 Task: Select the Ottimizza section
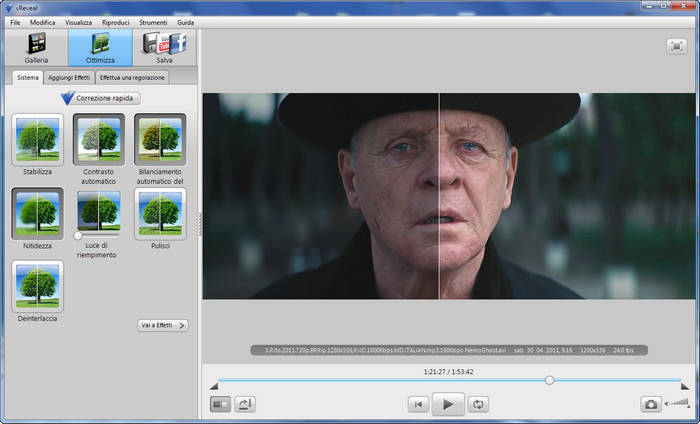coord(100,48)
